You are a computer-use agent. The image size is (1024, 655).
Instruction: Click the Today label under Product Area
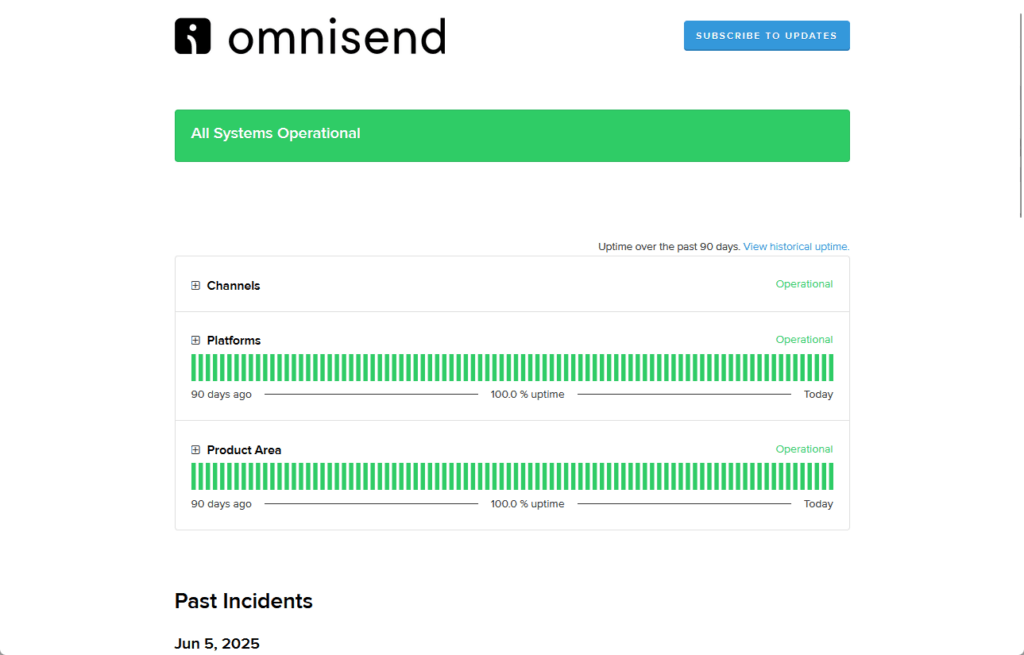(818, 504)
